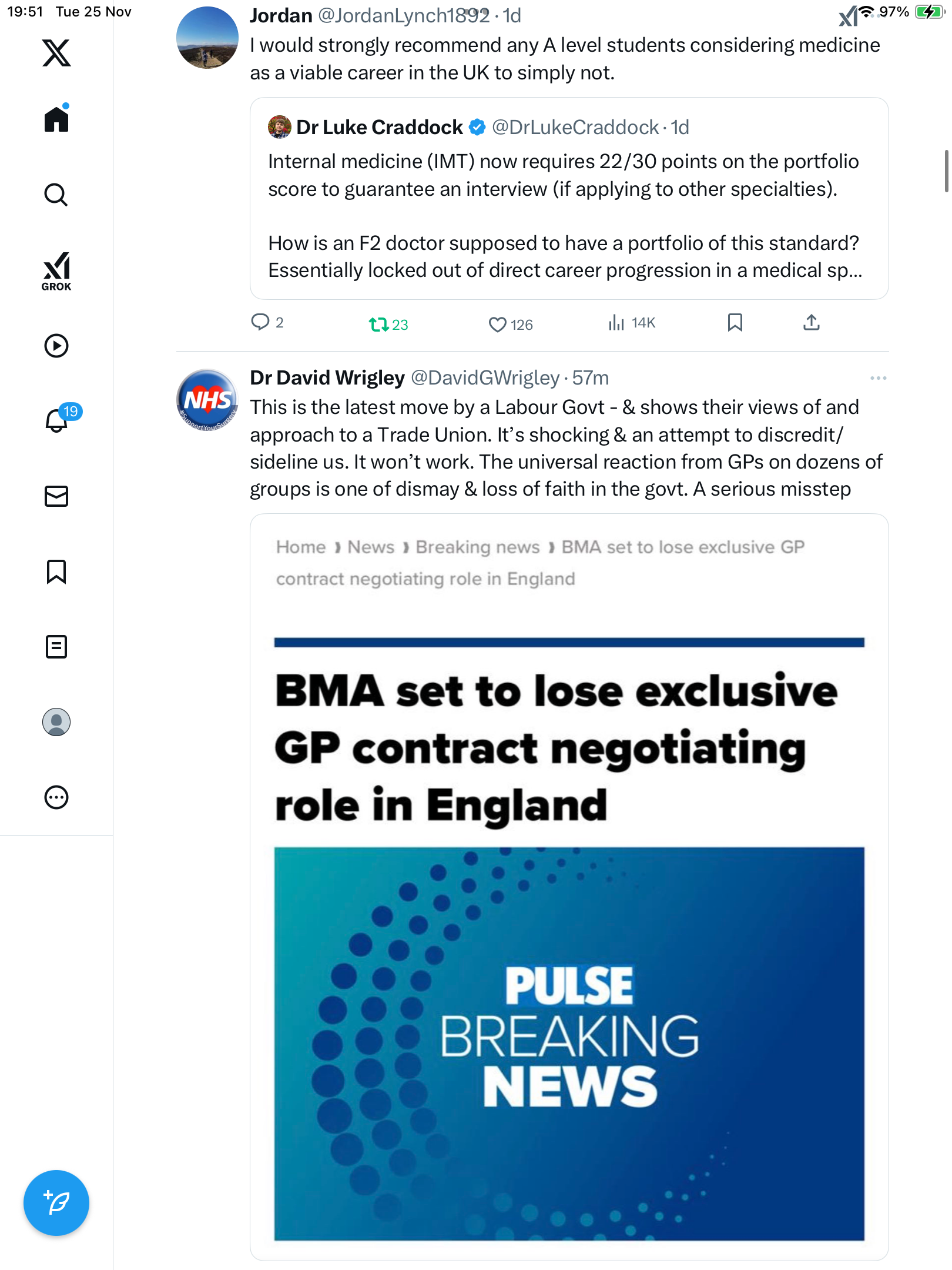Open saved Bookmarks in sidebar
This screenshot has height=1270, width=952.
pos(56,571)
